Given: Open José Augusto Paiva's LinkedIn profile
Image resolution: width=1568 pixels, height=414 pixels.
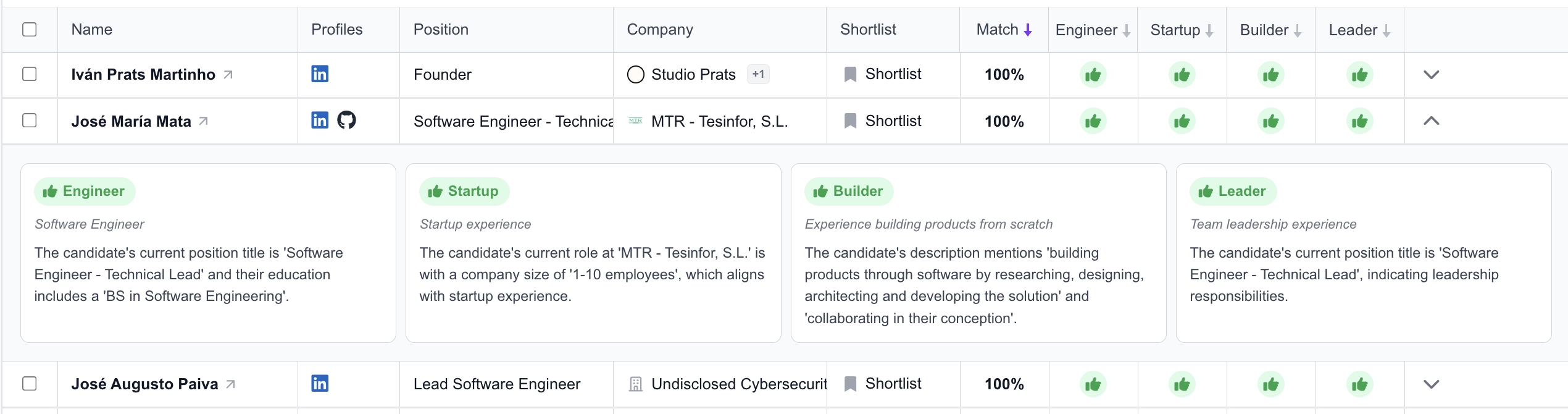Looking at the screenshot, I should click(320, 383).
